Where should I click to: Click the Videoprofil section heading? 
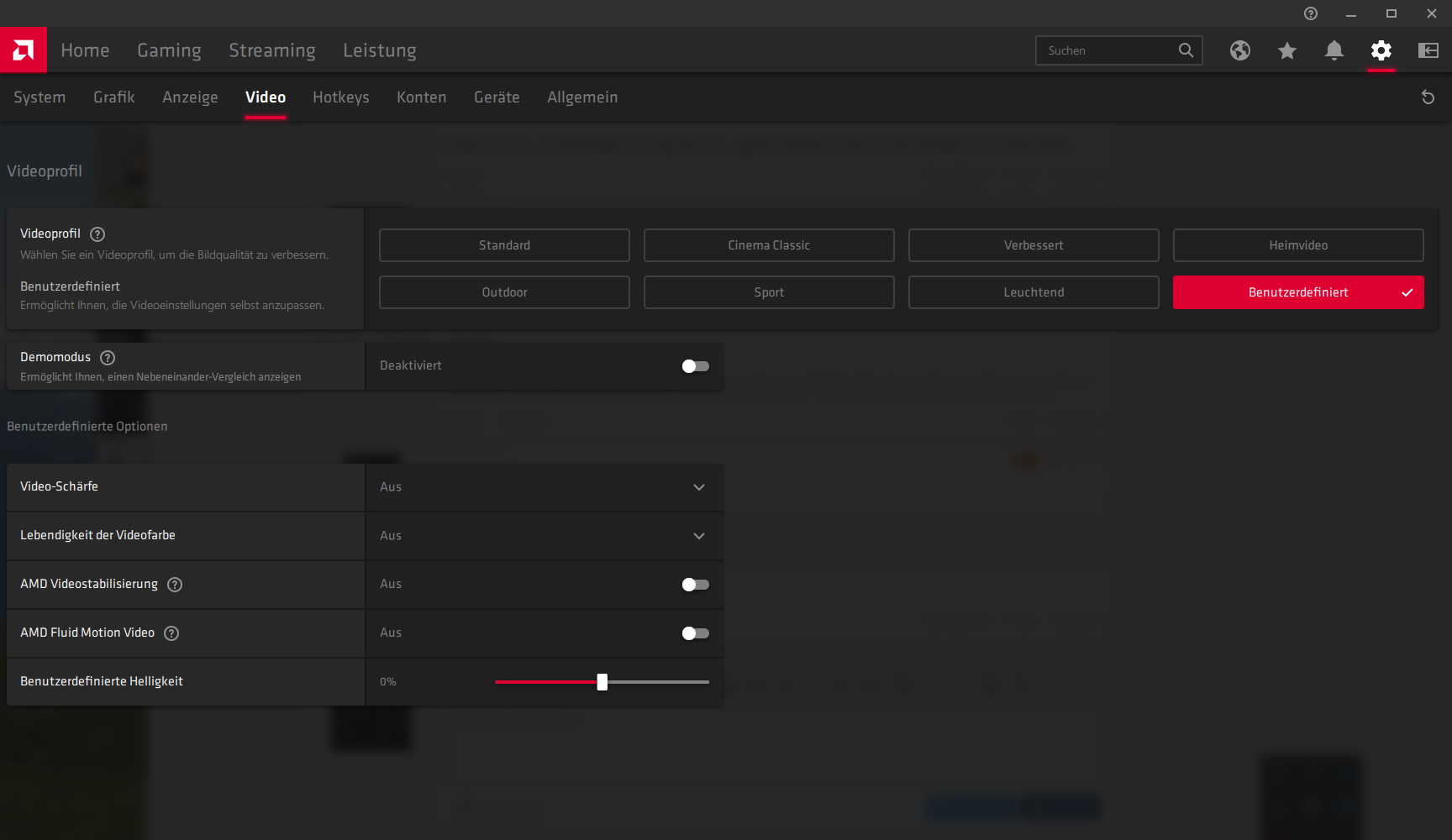point(45,171)
